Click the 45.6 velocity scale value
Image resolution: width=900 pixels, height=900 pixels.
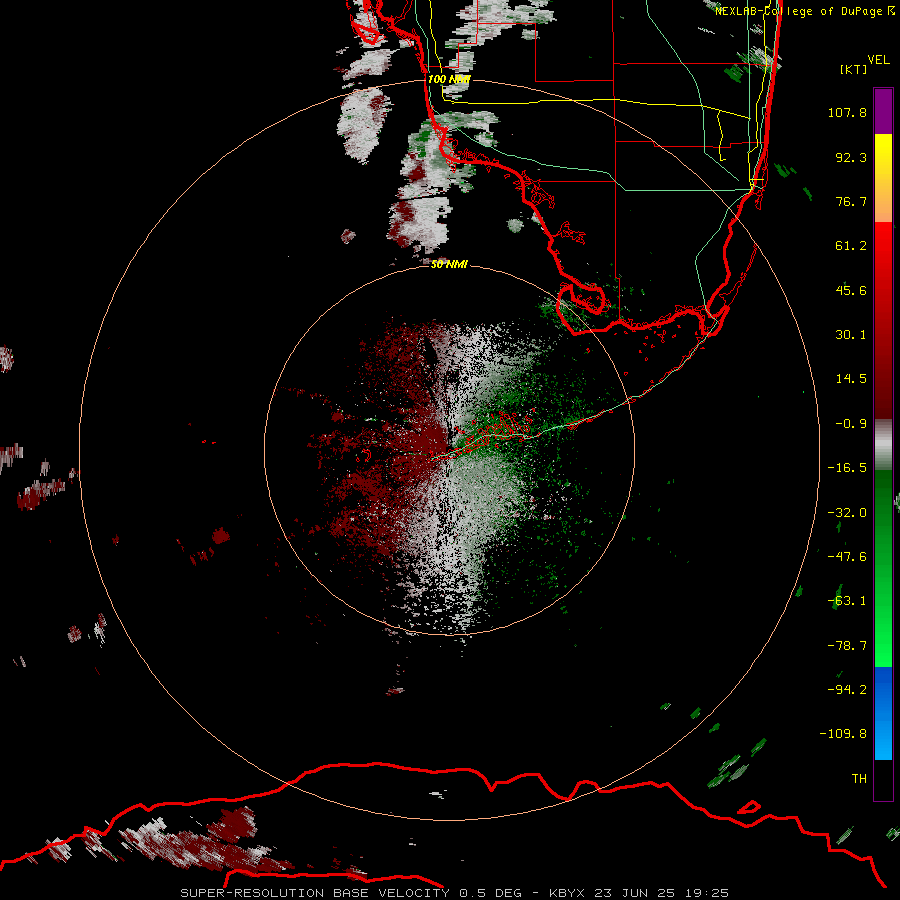coord(851,290)
